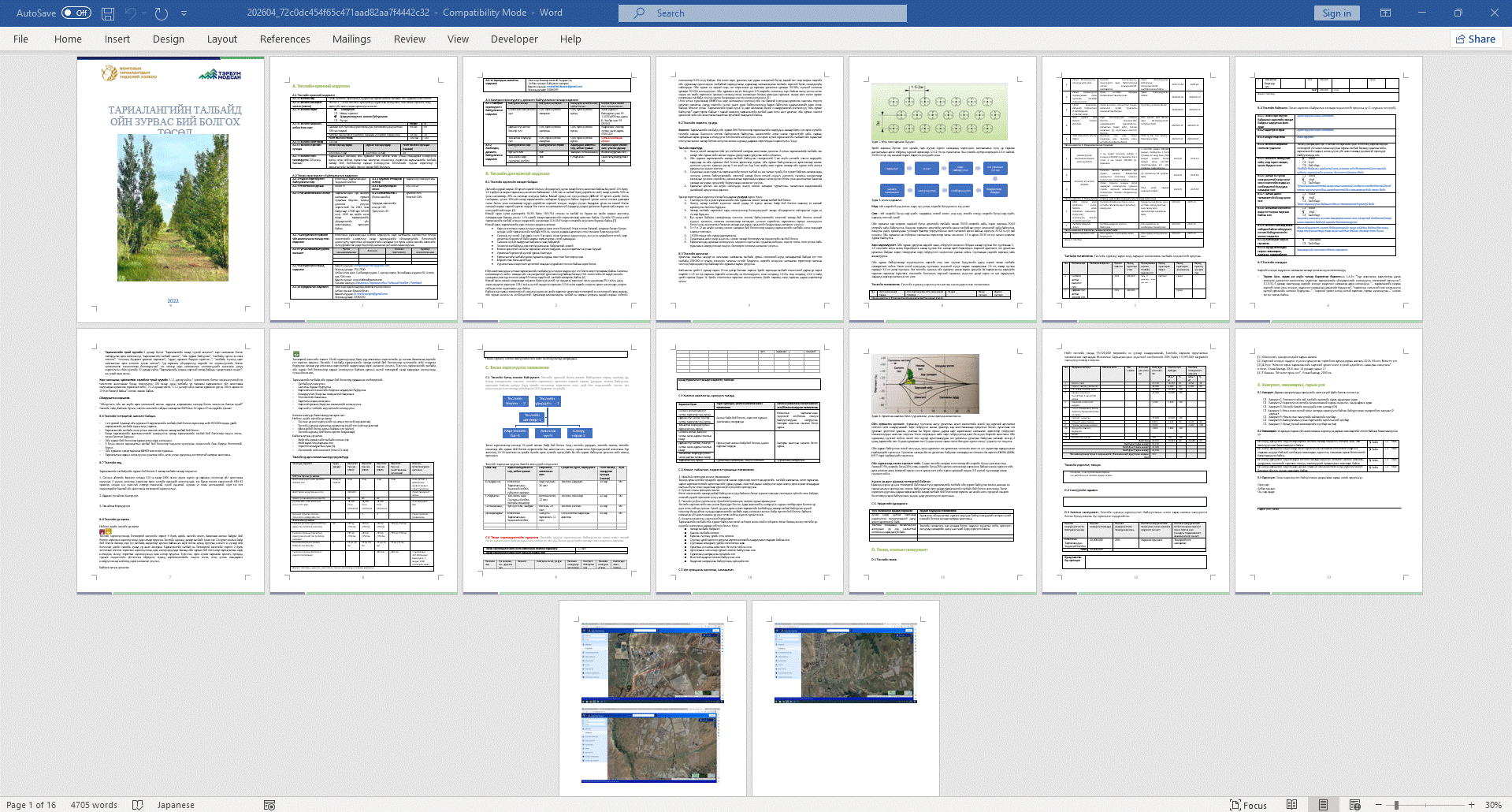This screenshot has height=812, width=1512.
Task: Toggle the AutoSave switch
Action: (76, 13)
